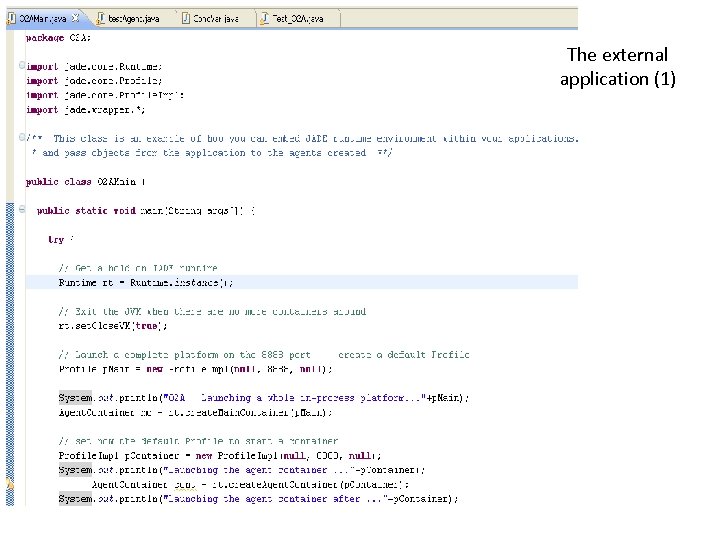Image resolution: width=720 pixels, height=540 pixels.
Task: Click the comment line 'and pass objects from the application'
Action: click(212, 153)
